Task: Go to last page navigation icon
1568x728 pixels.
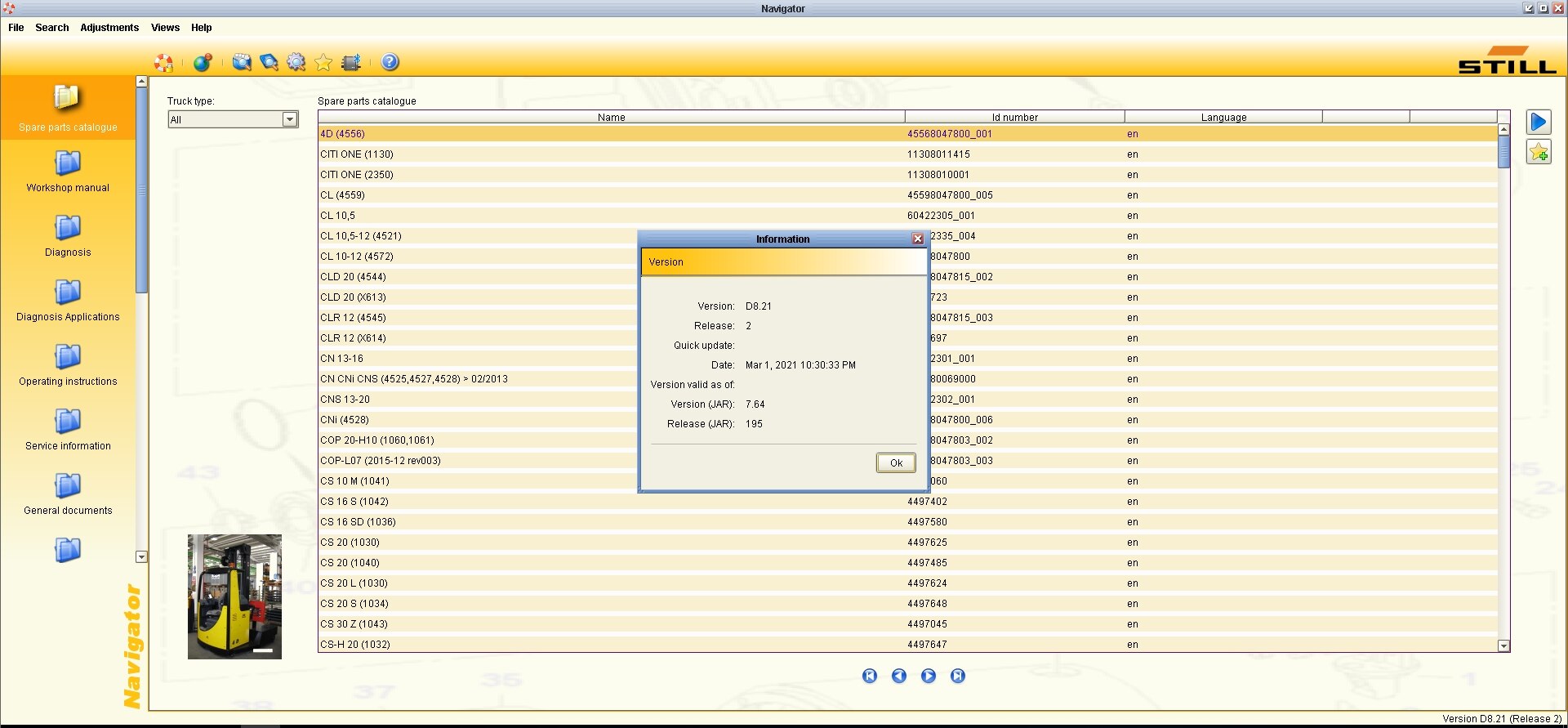Action: coord(958,676)
